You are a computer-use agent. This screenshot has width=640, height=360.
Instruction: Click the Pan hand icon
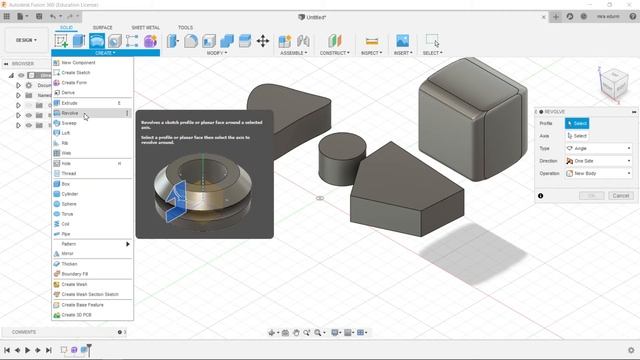click(x=296, y=333)
